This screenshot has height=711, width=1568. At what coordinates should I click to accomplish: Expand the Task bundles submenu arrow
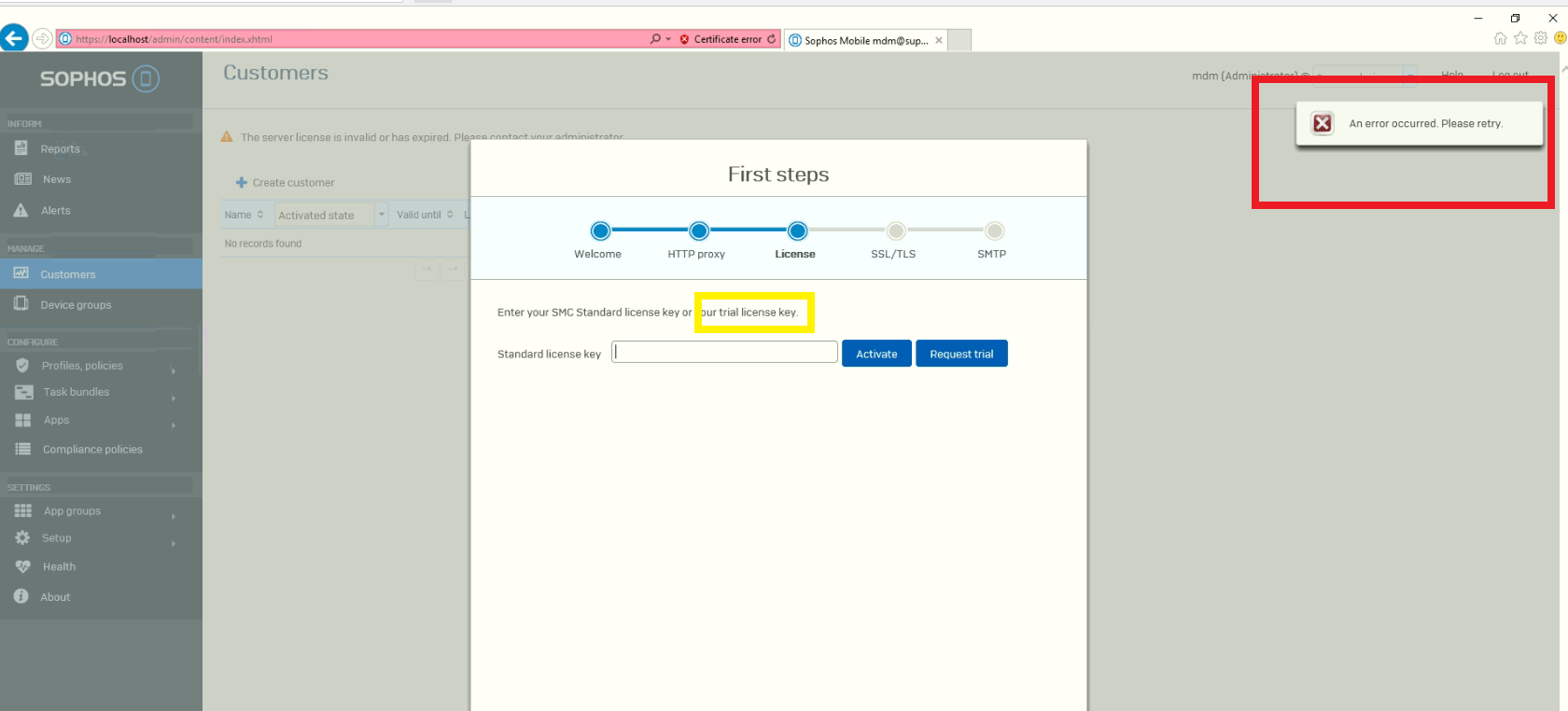tap(174, 398)
